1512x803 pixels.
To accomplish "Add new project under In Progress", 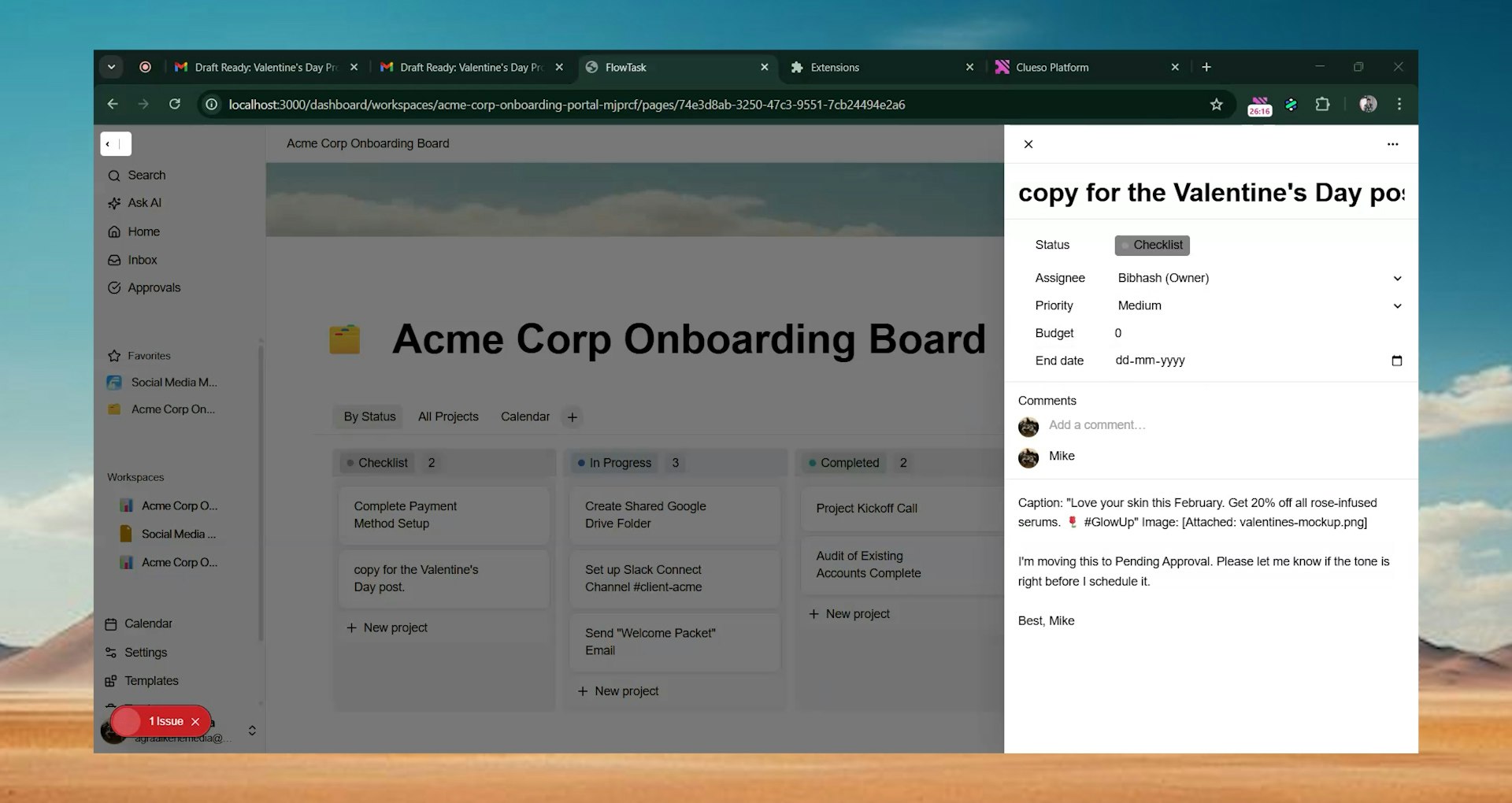I will (x=618, y=691).
